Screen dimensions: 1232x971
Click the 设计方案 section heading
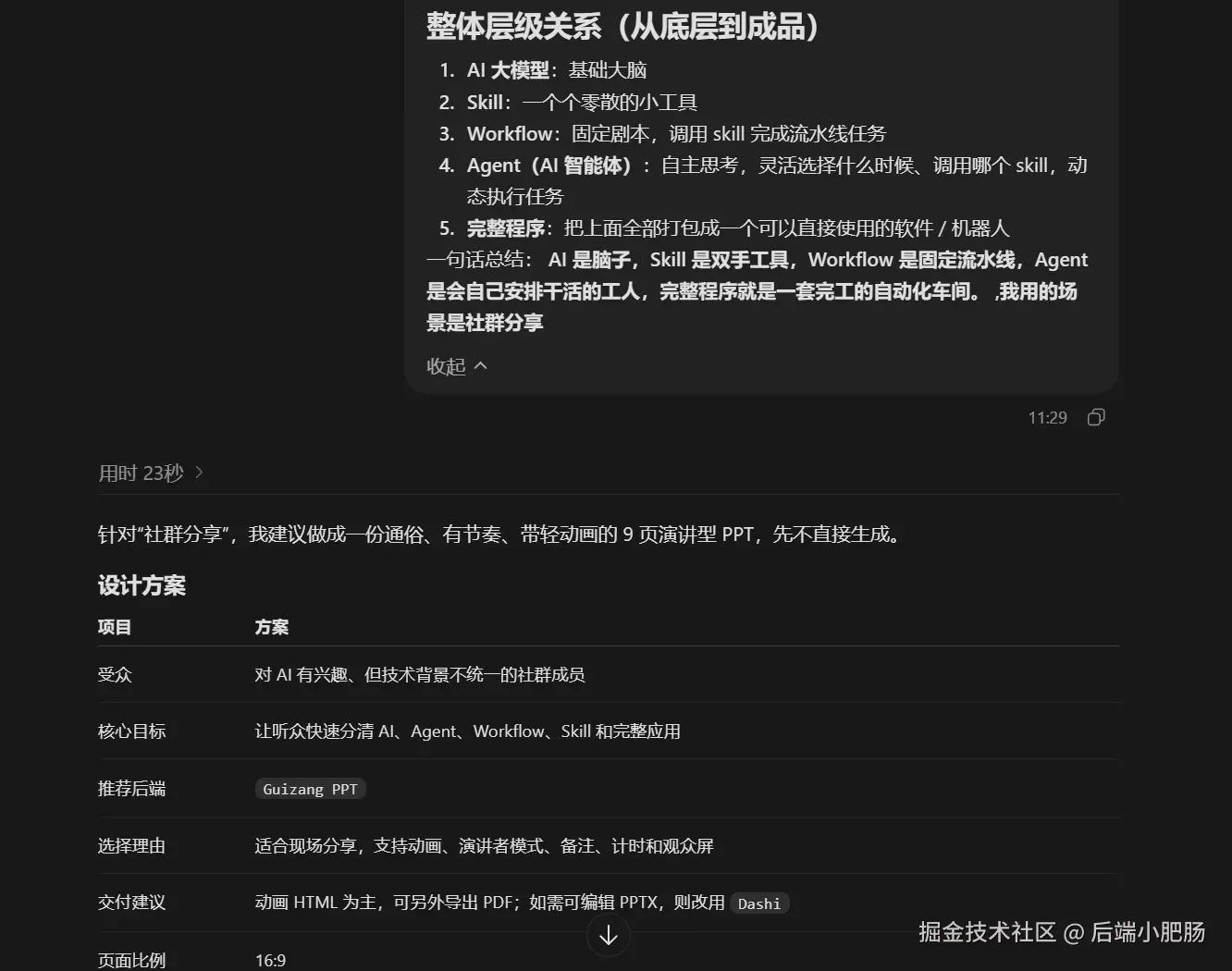click(142, 585)
